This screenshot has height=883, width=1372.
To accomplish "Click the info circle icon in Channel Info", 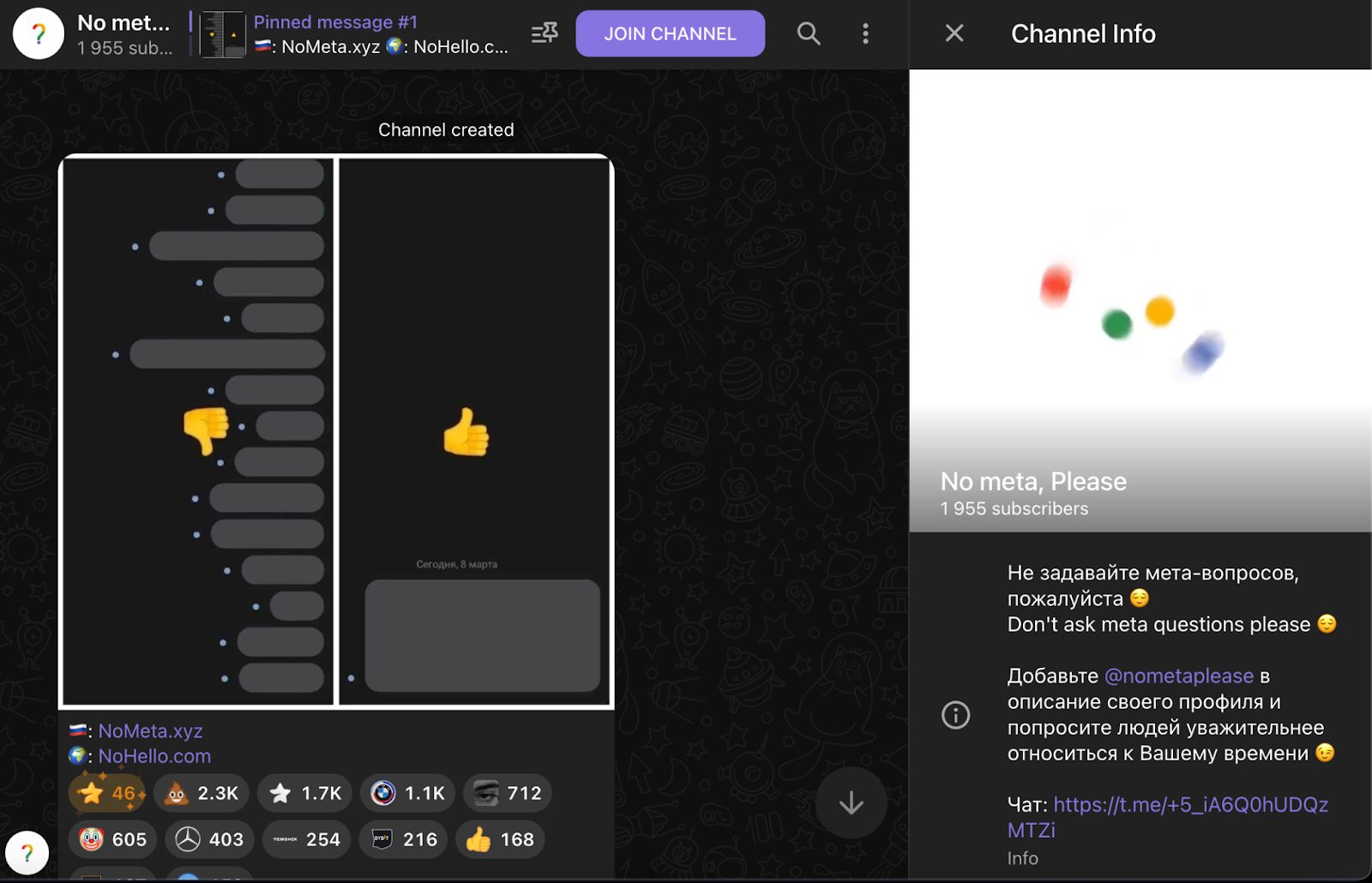I will [955, 714].
